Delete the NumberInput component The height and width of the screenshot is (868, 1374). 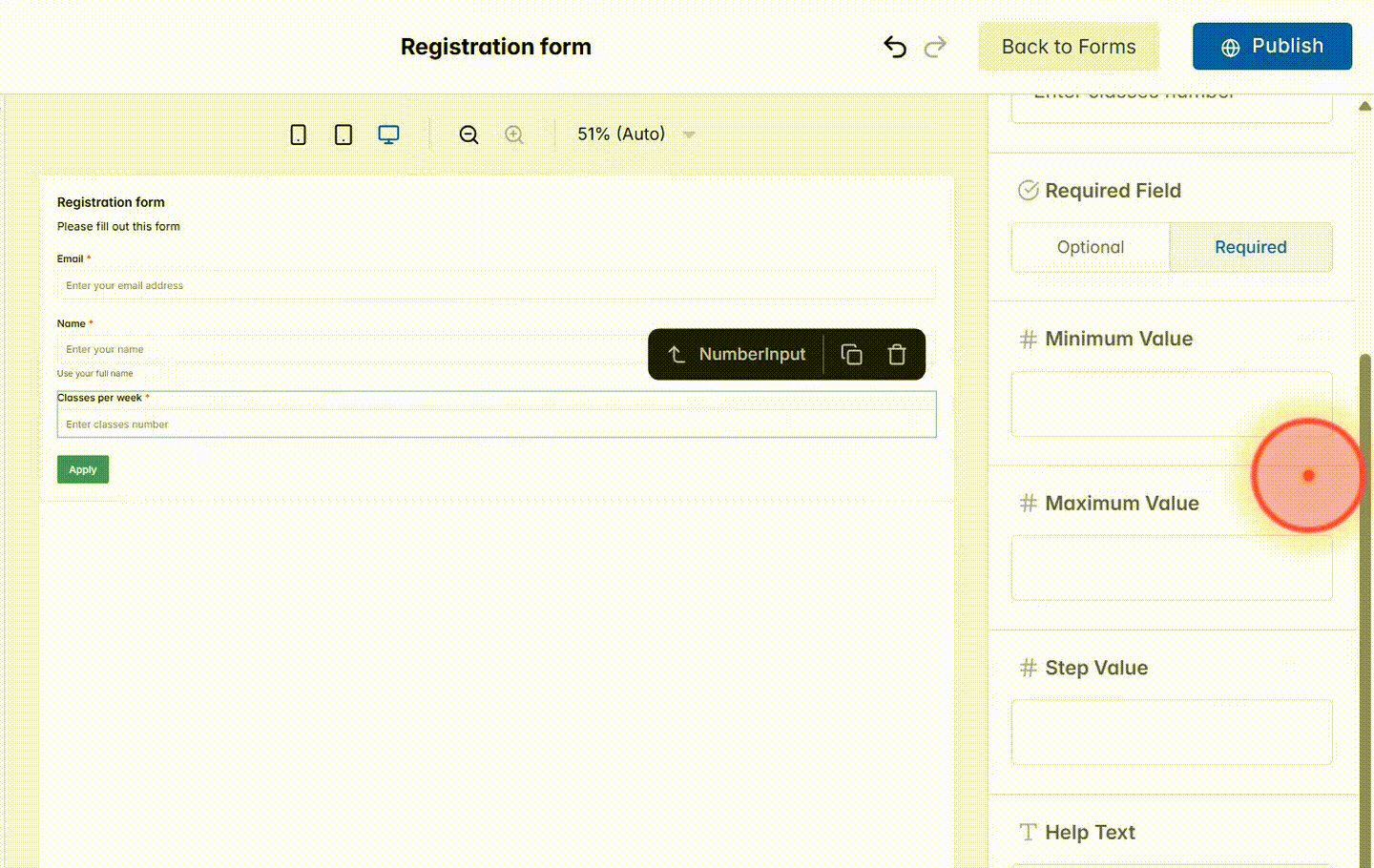point(897,354)
